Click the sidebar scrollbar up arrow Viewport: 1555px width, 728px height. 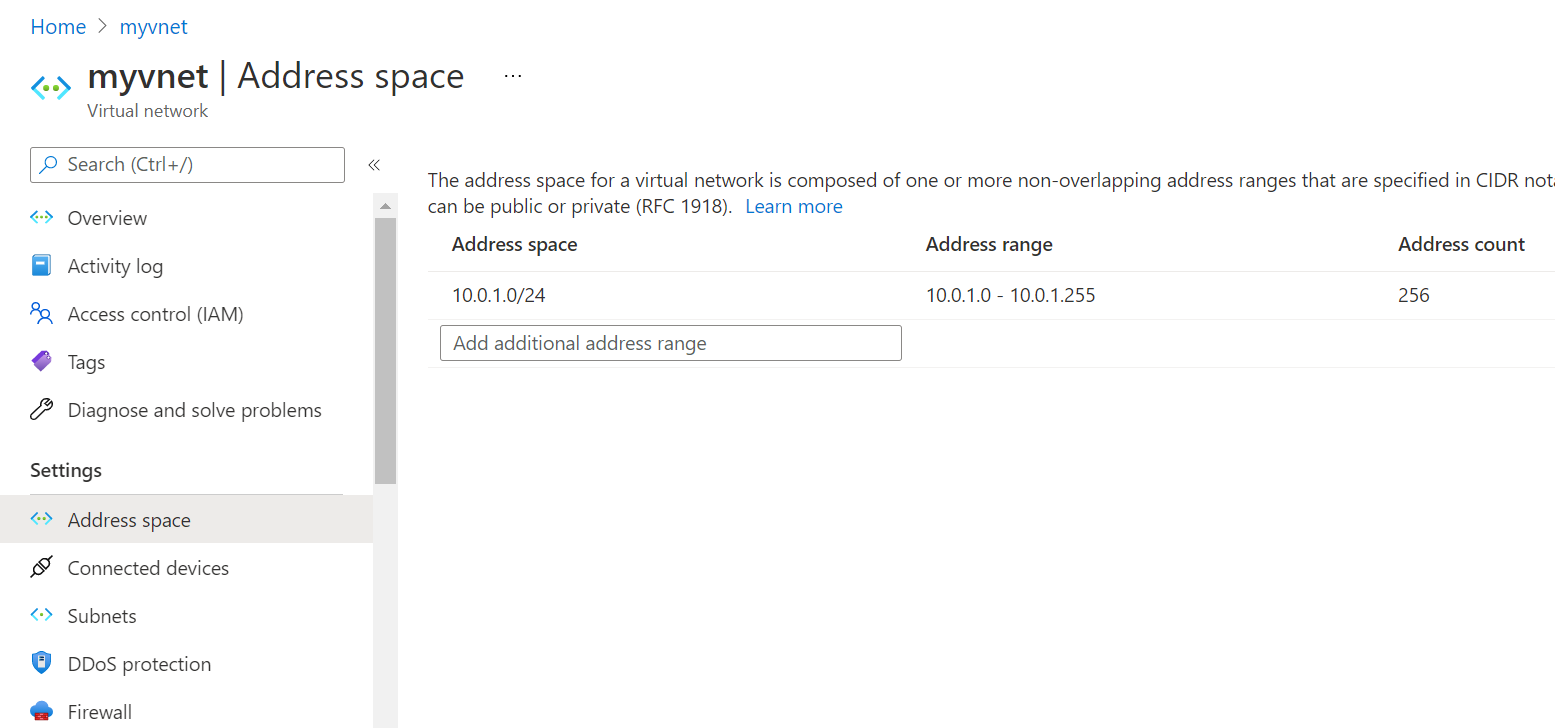[x=385, y=205]
